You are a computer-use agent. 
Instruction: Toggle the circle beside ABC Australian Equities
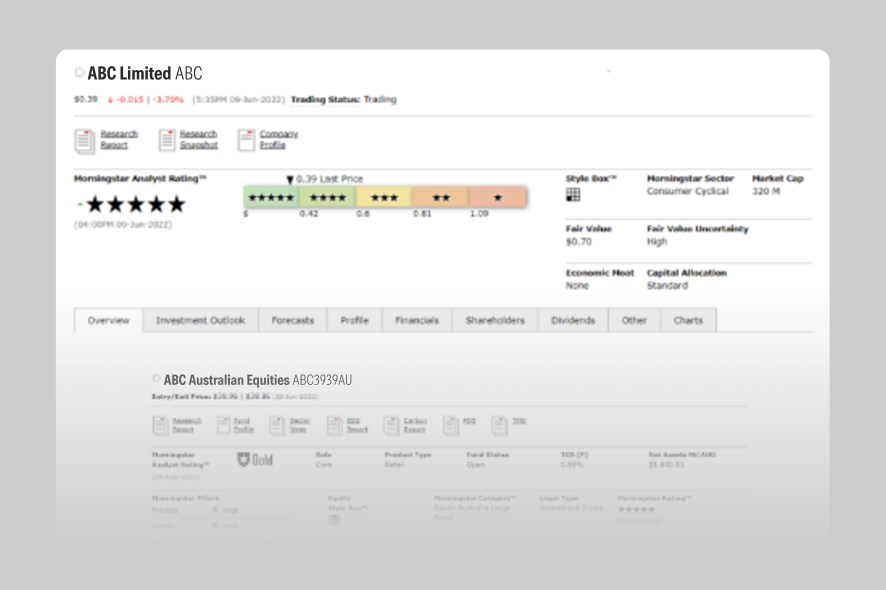pyautogui.click(x=156, y=379)
